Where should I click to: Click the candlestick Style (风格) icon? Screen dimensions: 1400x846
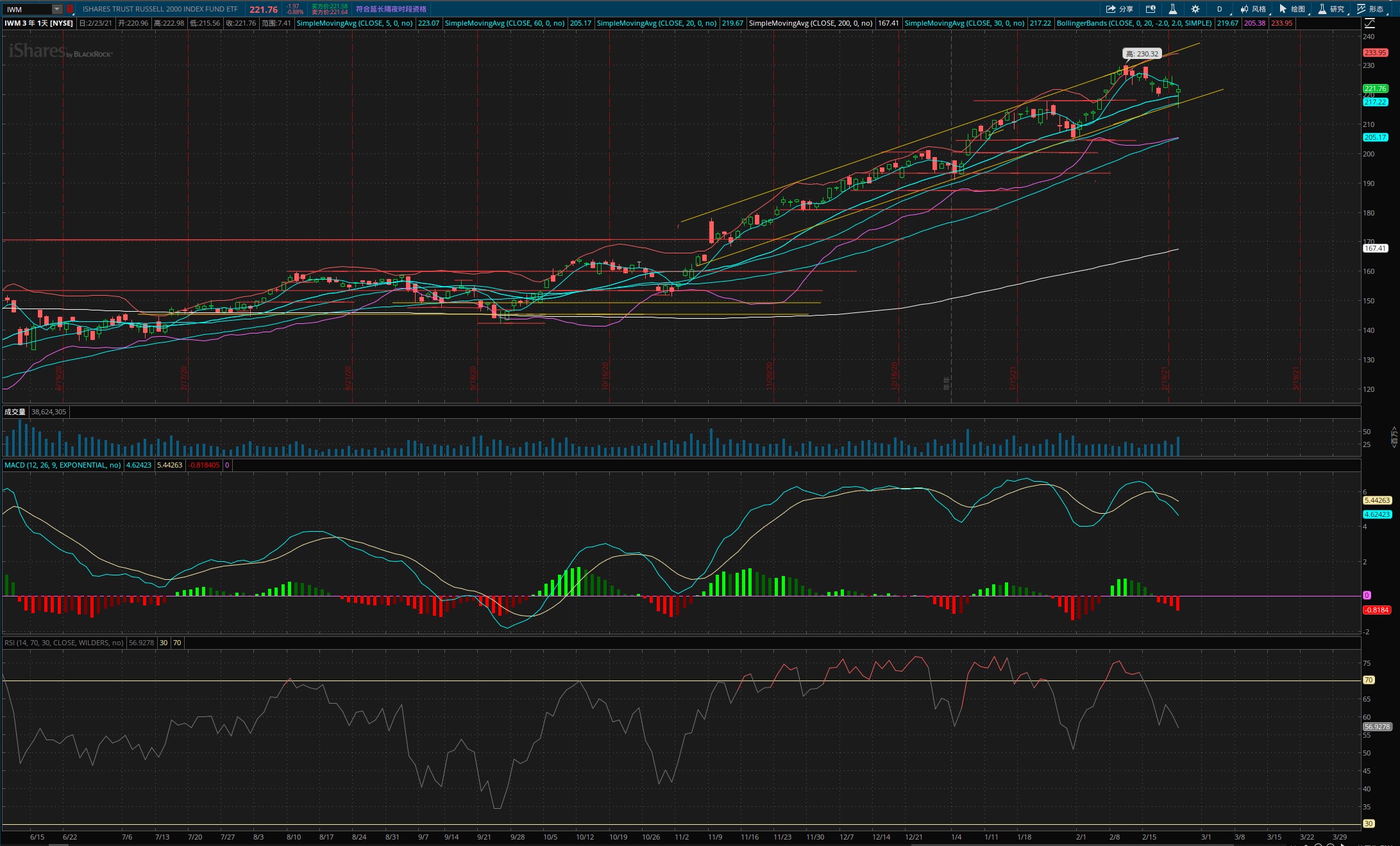pyautogui.click(x=1252, y=9)
